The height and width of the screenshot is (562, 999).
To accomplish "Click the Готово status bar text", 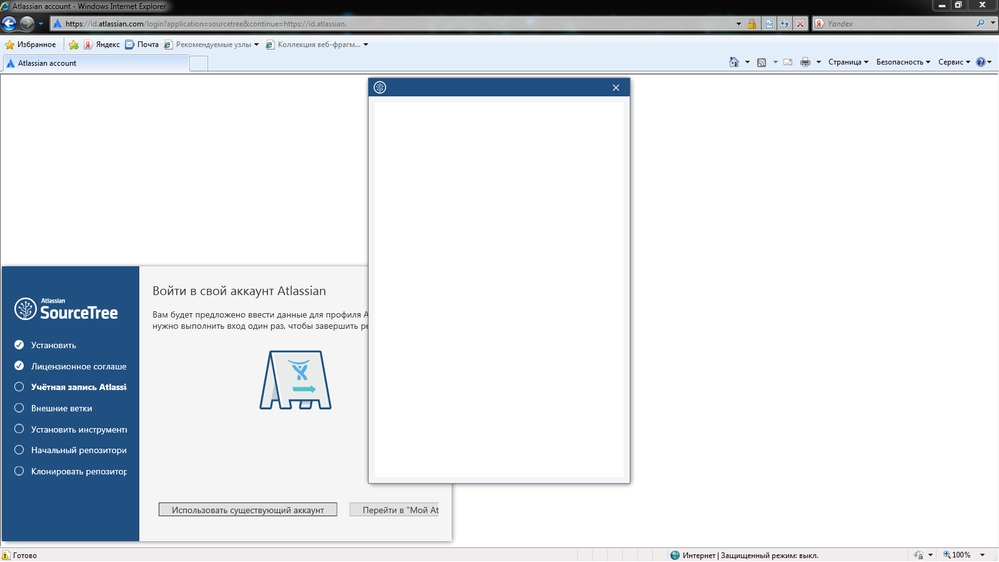I will pyautogui.click(x=25, y=556).
